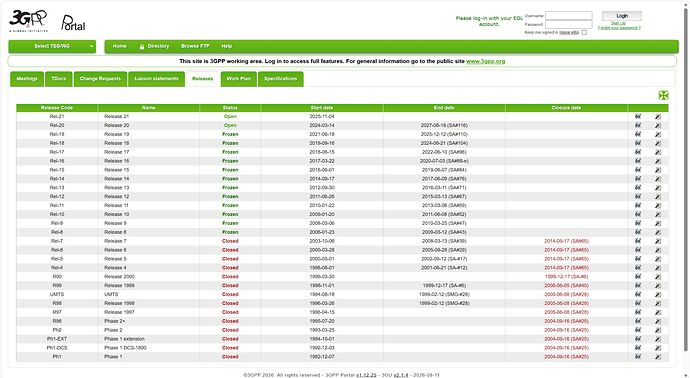Click the binoculars view icon for Rel-21

pos(638,117)
